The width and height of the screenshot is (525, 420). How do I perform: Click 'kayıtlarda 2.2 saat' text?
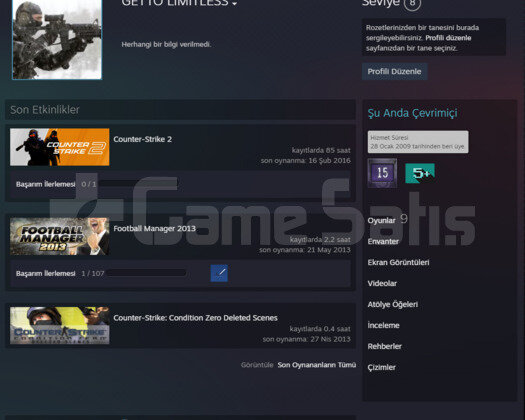click(320, 239)
